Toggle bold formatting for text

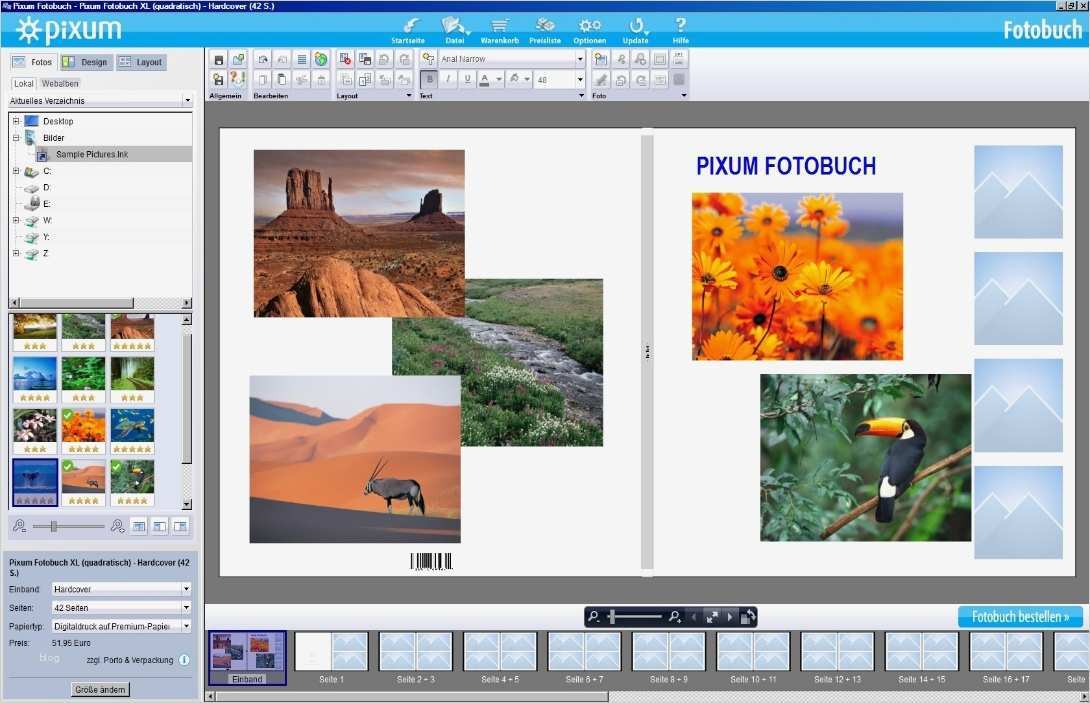(x=430, y=79)
